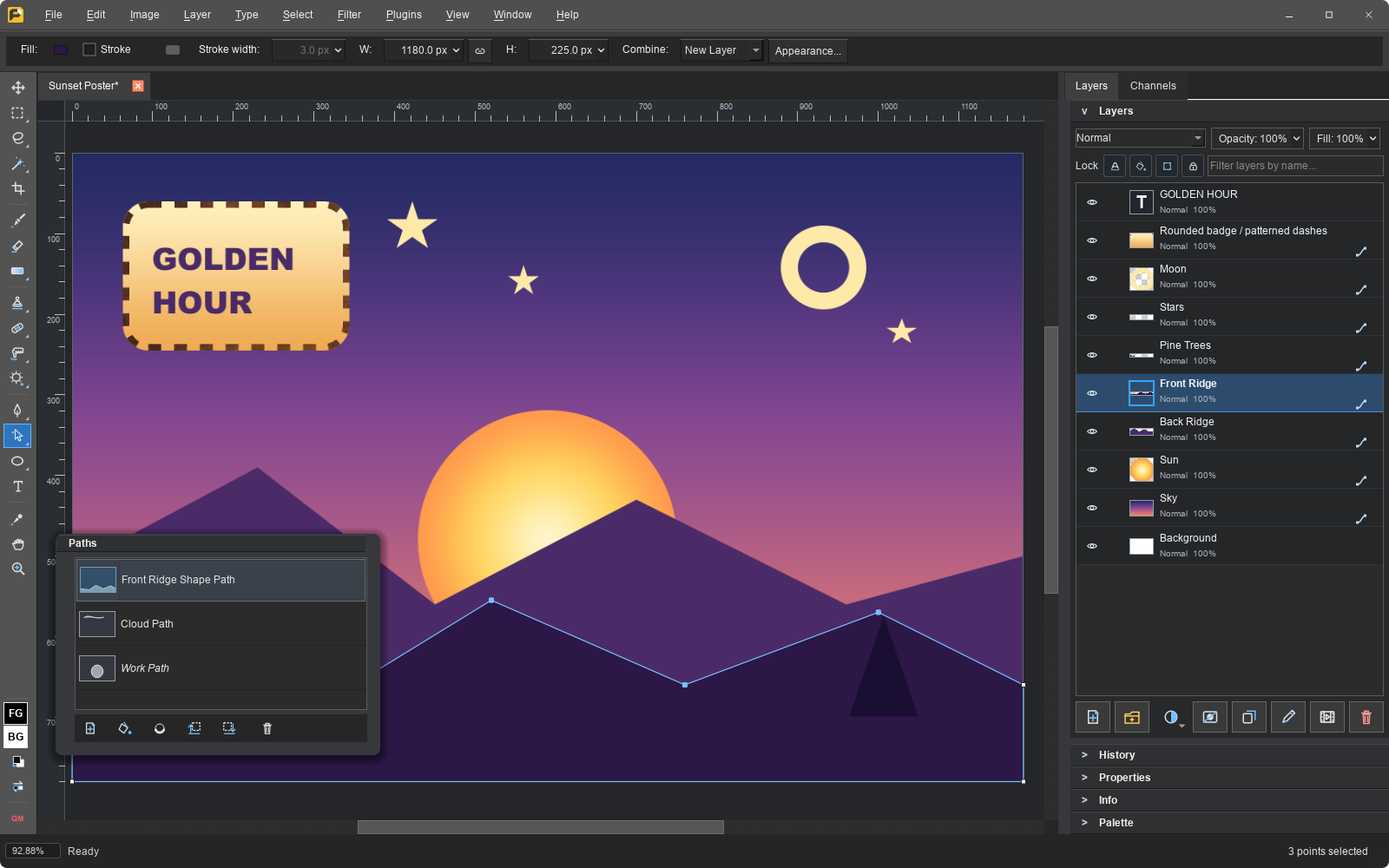
Task: Hide the Moon layer
Action: pos(1092,279)
